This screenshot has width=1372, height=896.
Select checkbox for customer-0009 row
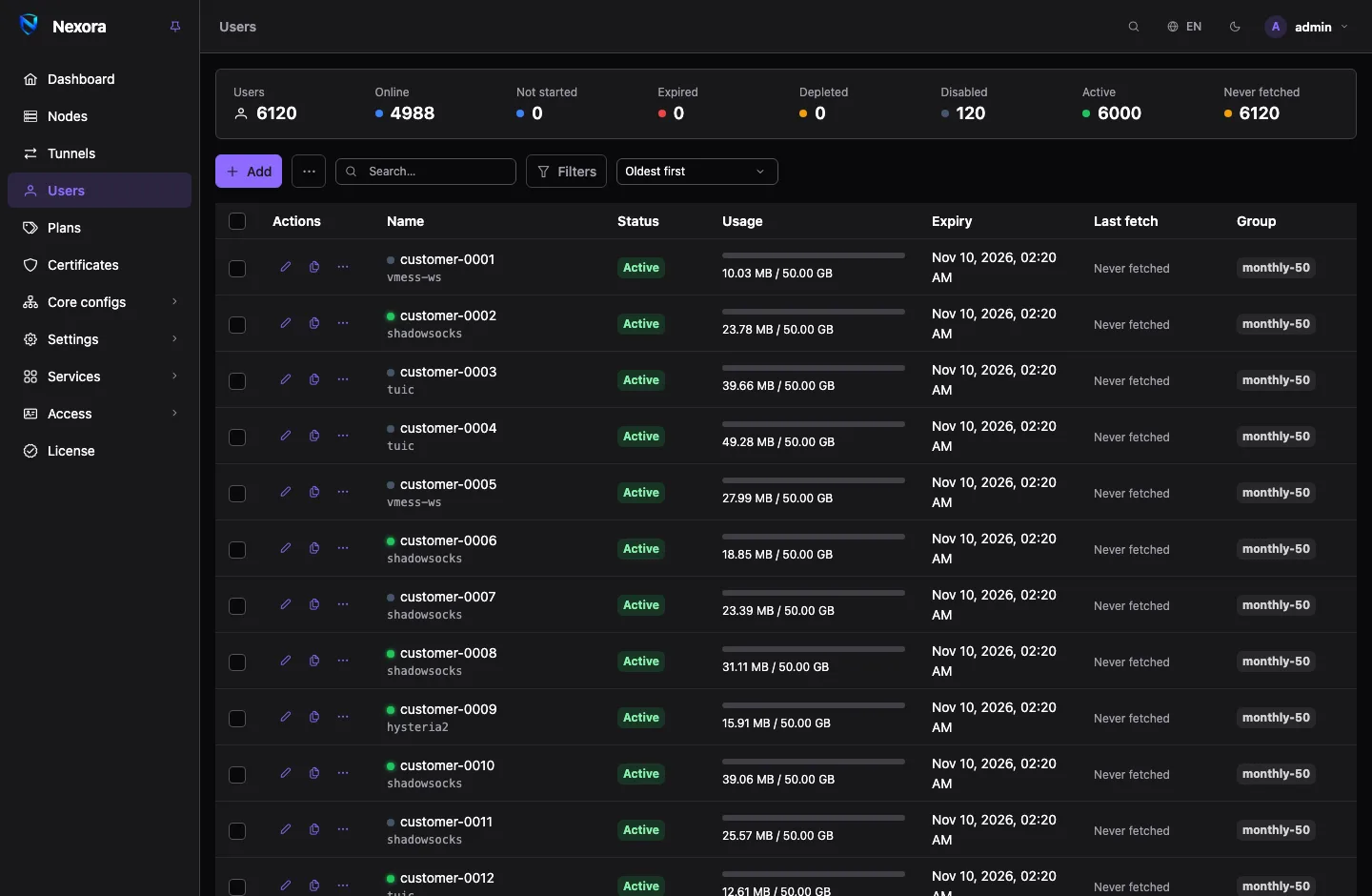(237, 719)
